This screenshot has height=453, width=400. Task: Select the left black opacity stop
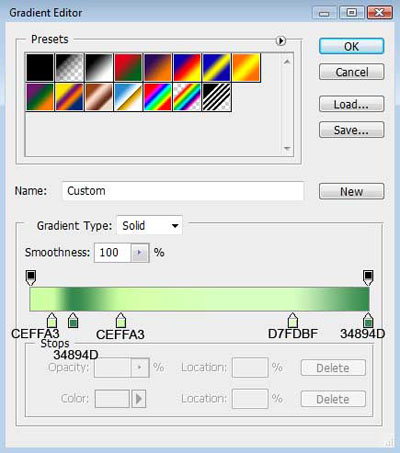tap(31, 278)
